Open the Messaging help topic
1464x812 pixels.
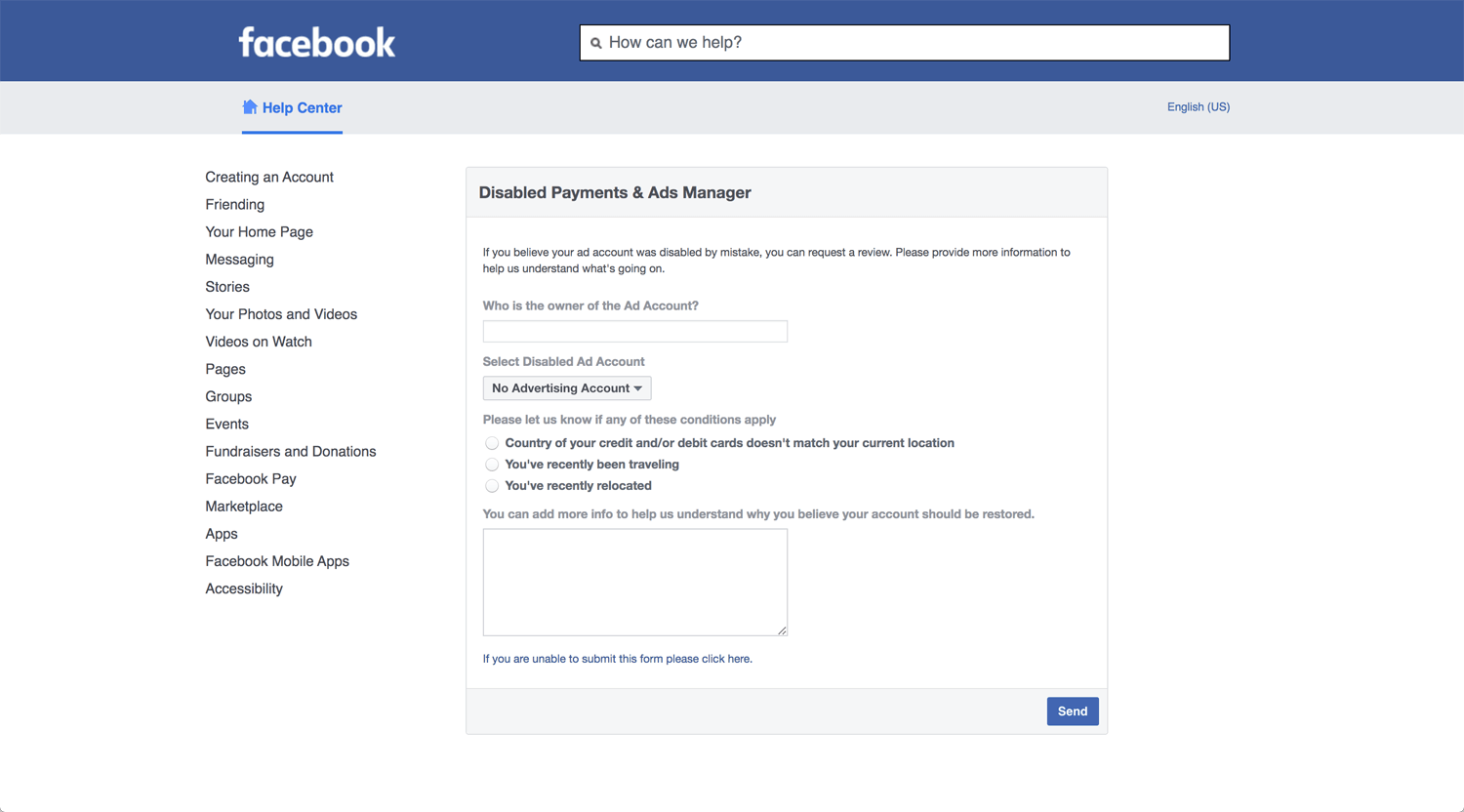tap(240, 260)
